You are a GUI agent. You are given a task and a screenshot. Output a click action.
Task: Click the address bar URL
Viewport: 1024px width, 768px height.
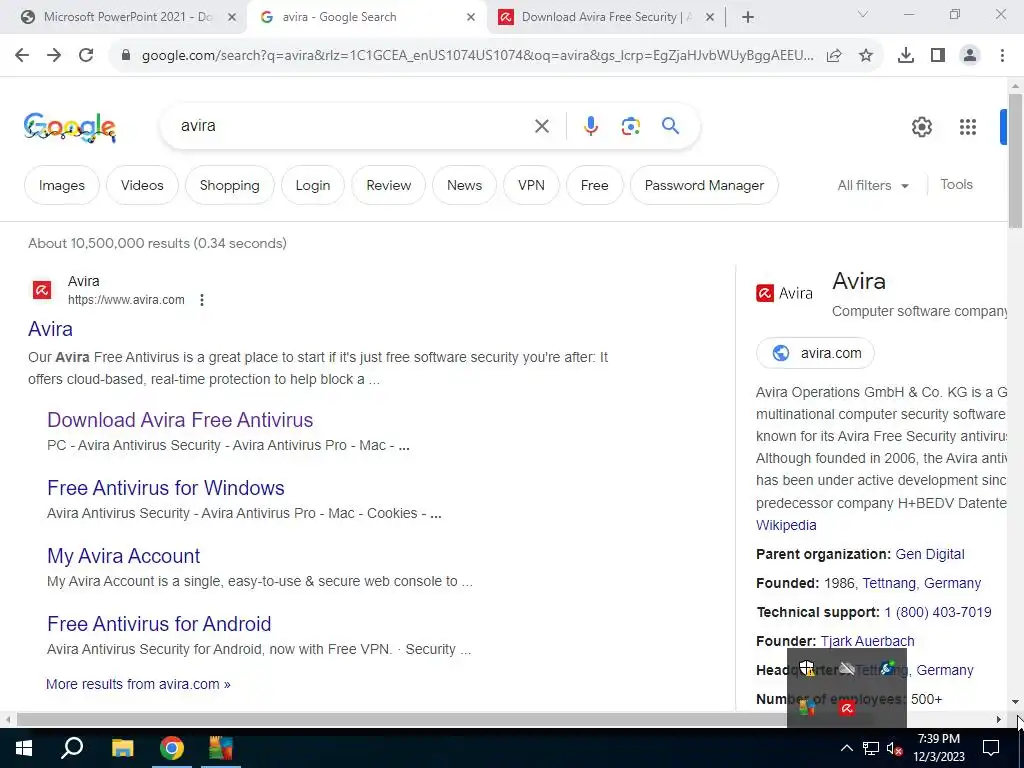(x=477, y=56)
